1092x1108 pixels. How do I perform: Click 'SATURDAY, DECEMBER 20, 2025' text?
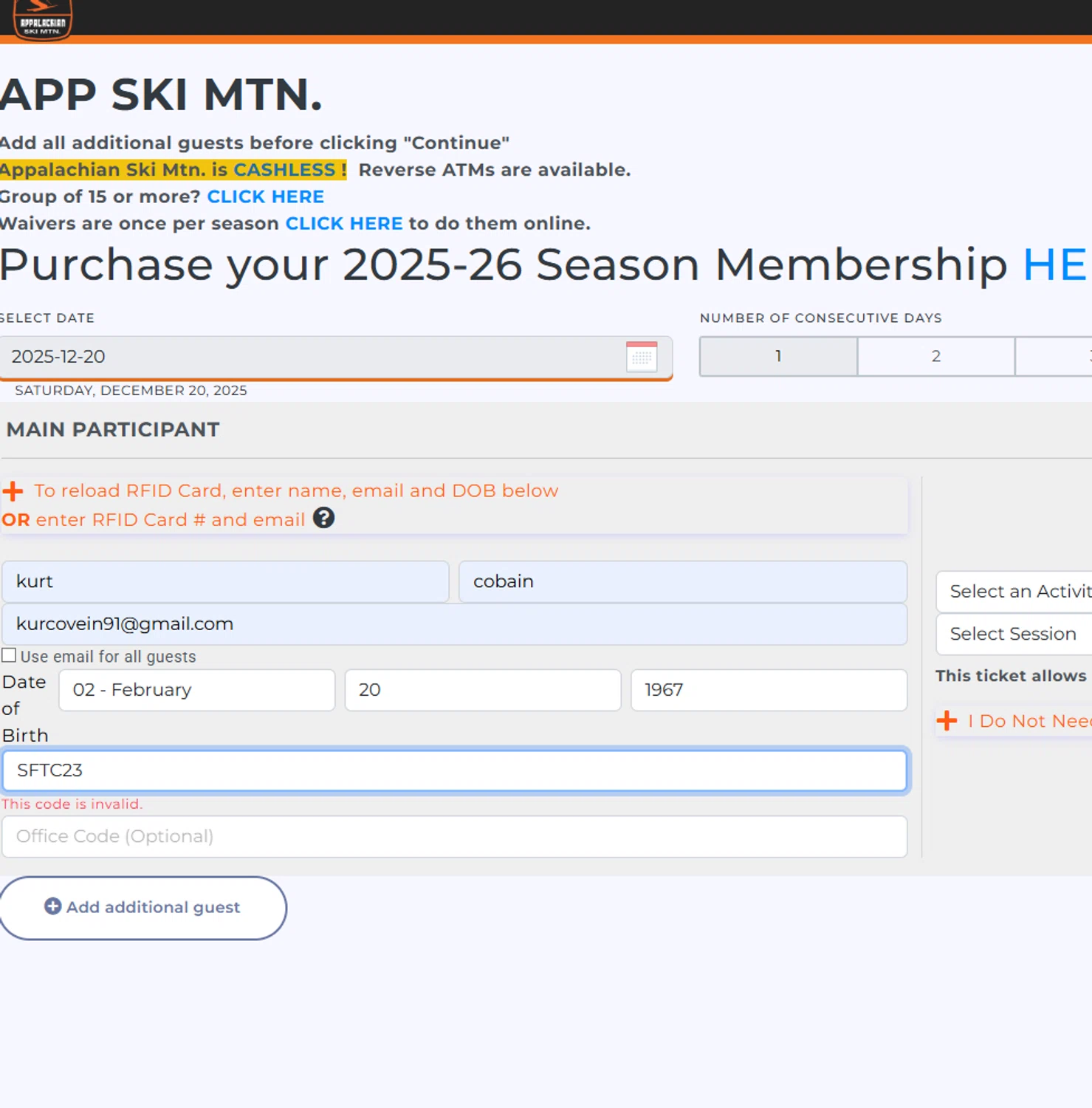(x=131, y=390)
